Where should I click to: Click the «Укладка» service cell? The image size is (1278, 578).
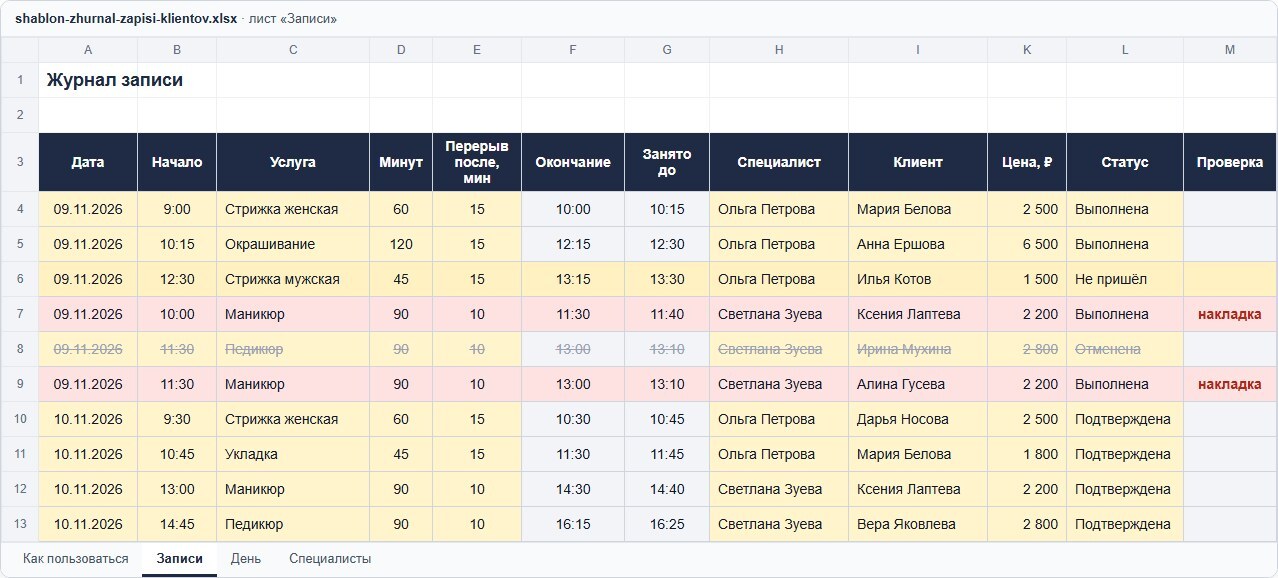click(x=293, y=454)
